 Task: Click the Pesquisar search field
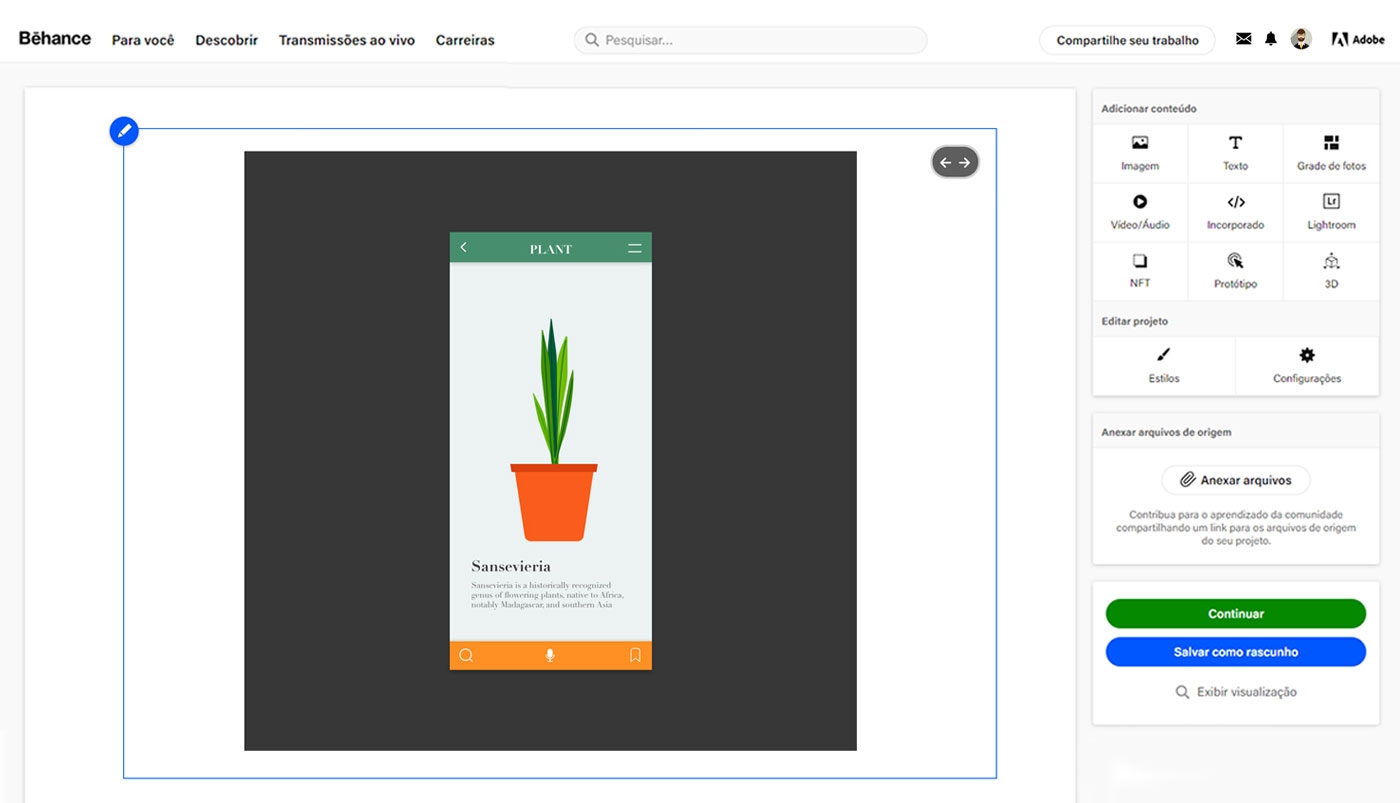(x=750, y=40)
